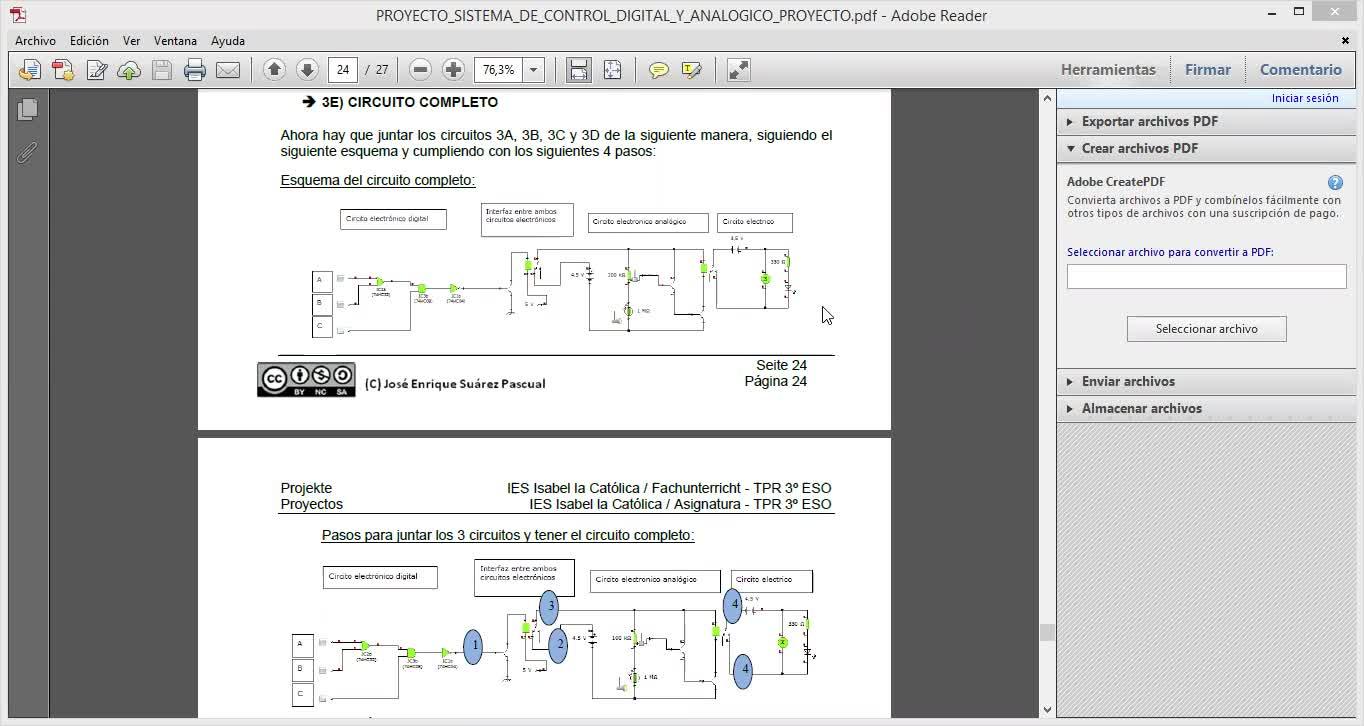Click the Adobe Reader title bar icon
The height and width of the screenshot is (726, 1364).
tap(18, 15)
